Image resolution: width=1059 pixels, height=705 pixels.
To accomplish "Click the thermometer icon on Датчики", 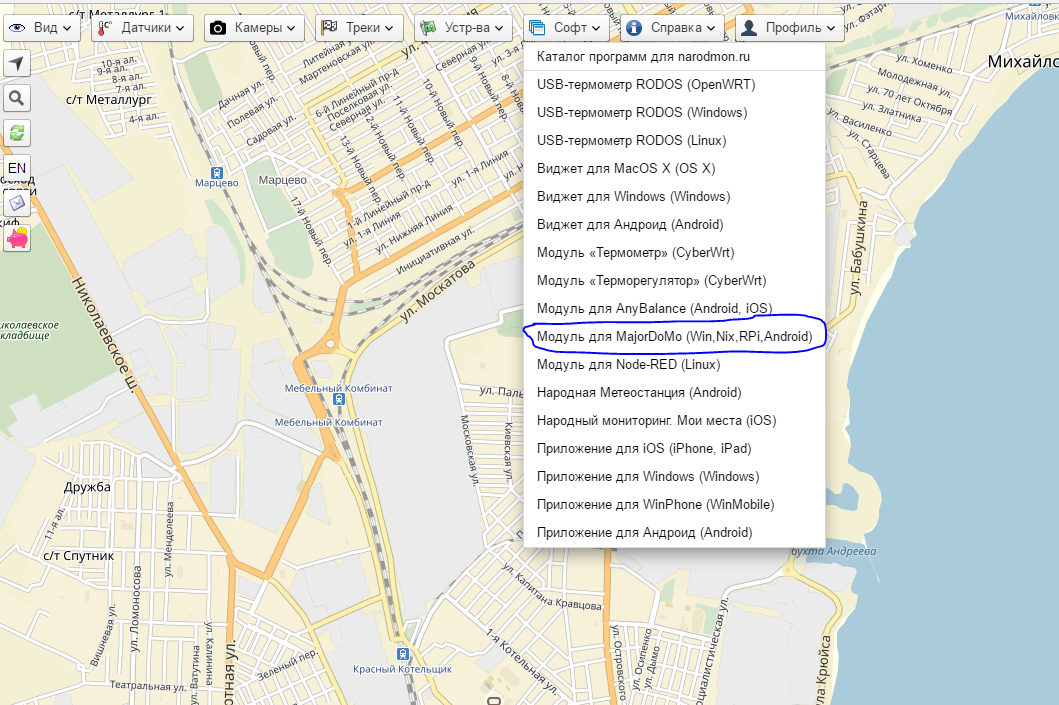I will tap(105, 28).
